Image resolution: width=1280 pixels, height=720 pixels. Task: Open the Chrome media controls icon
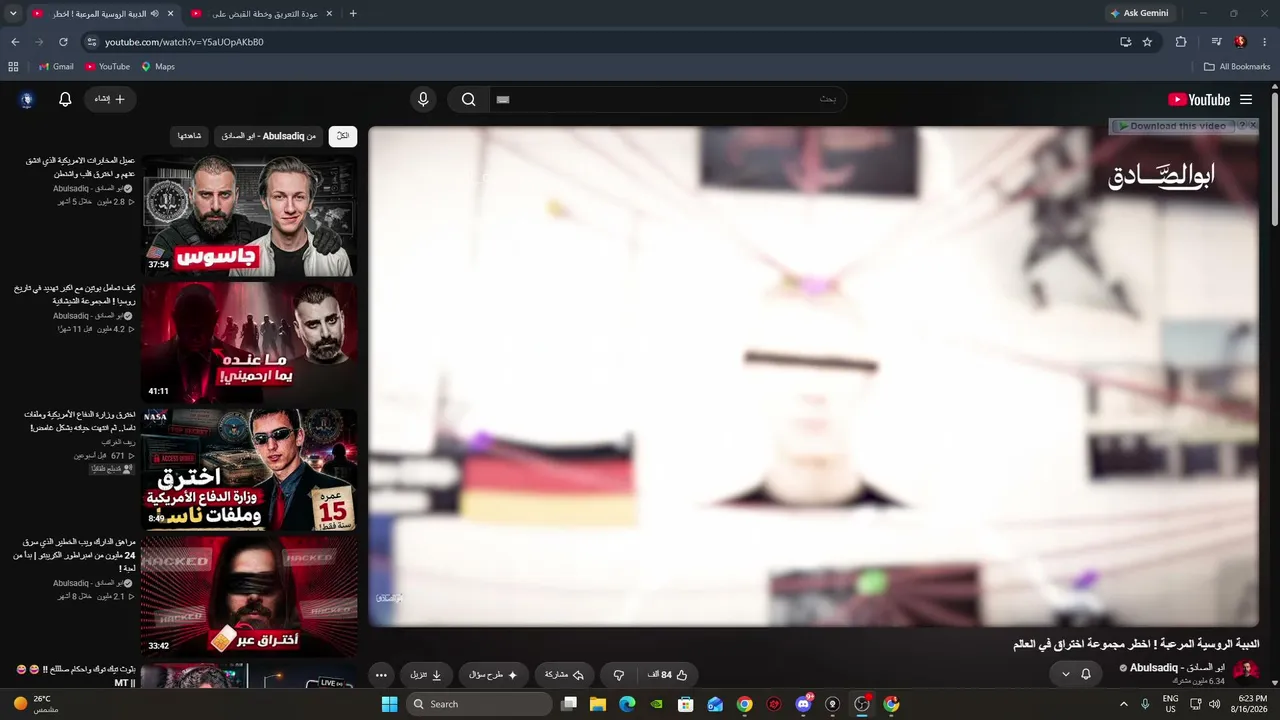tap(1216, 42)
